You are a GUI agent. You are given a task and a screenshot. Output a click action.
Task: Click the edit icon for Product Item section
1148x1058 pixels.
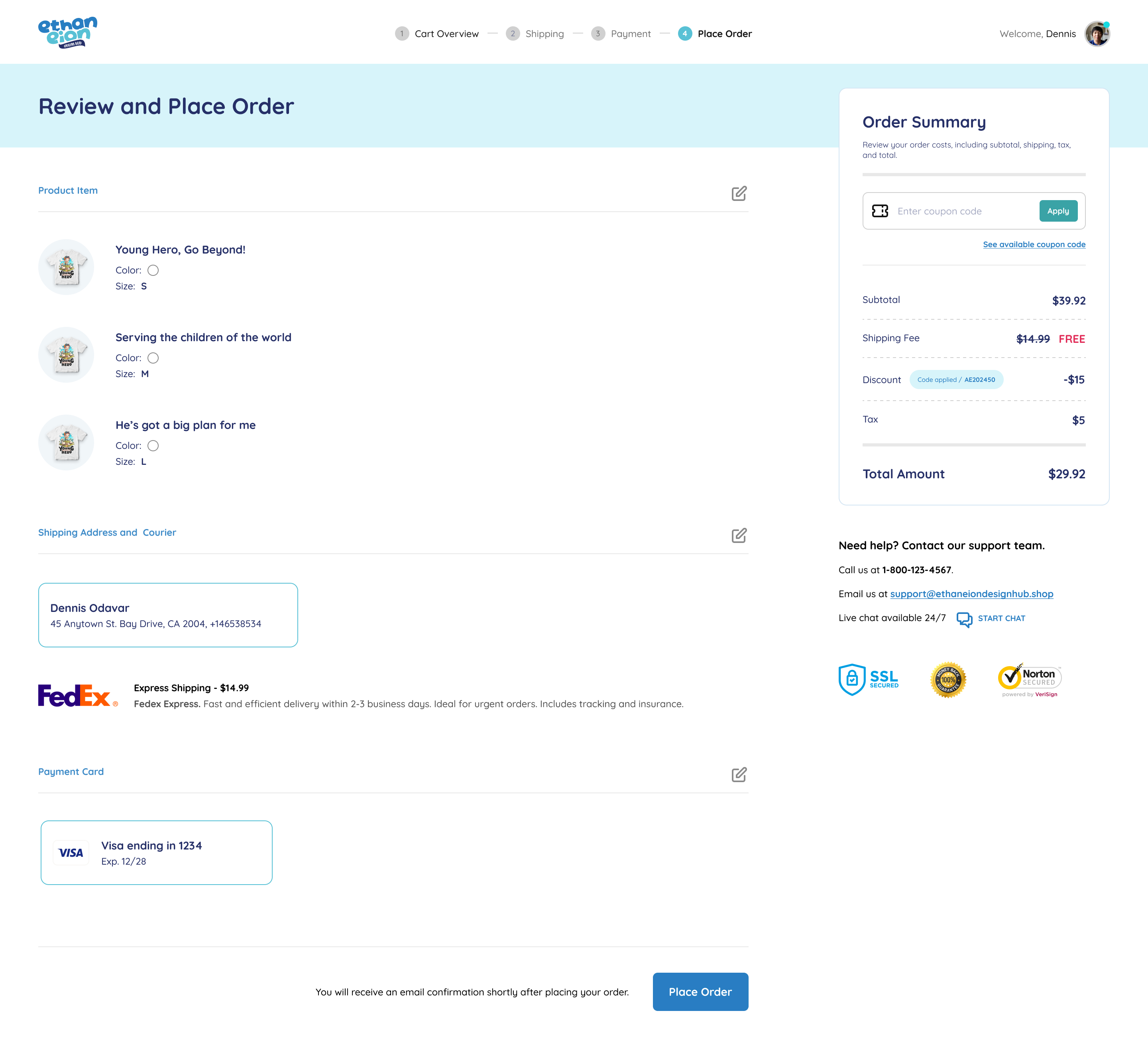click(739, 194)
